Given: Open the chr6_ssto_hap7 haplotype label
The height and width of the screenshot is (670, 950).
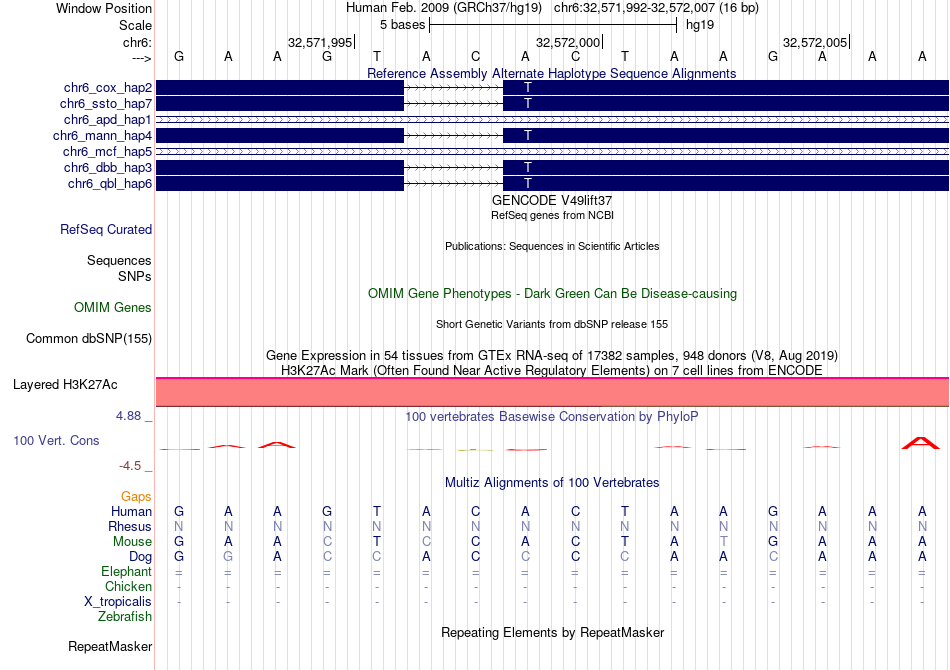Looking at the screenshot, I should [106, 104].
